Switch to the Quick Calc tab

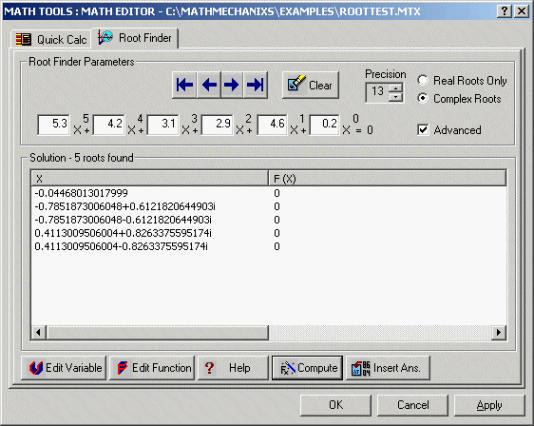pyautogui.click(x=51, y=40)
